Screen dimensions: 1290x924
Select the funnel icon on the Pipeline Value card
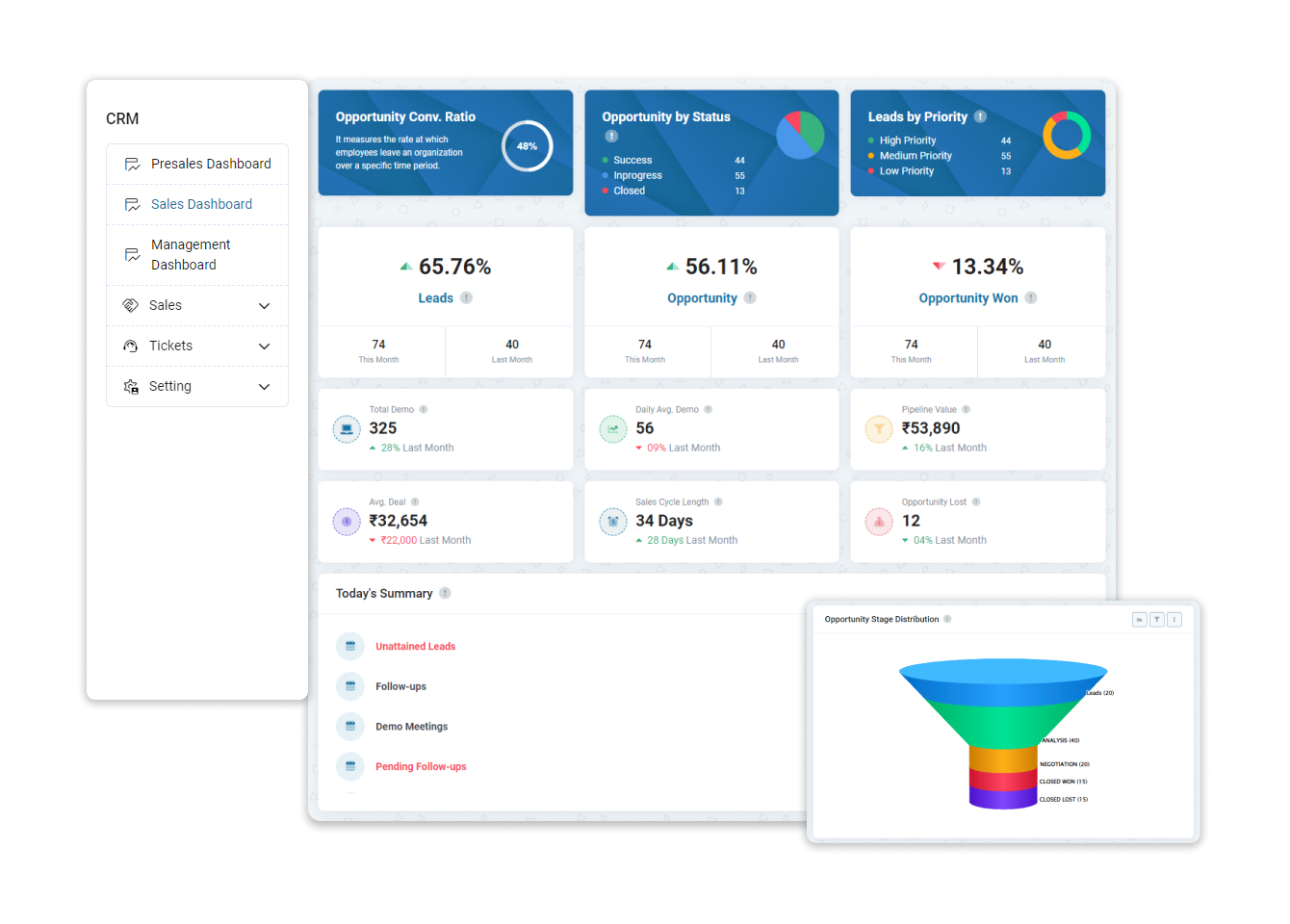pos(879,428)
